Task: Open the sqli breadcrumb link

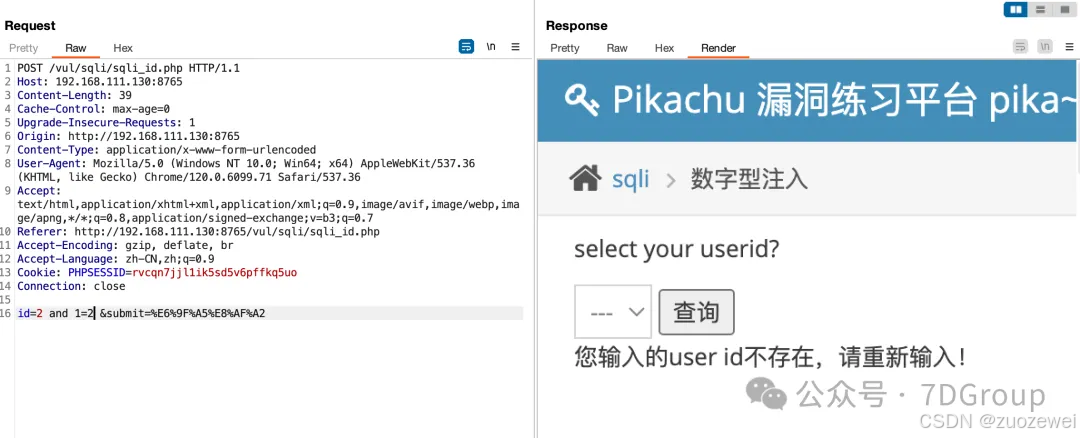Action: tap(631, 180)
